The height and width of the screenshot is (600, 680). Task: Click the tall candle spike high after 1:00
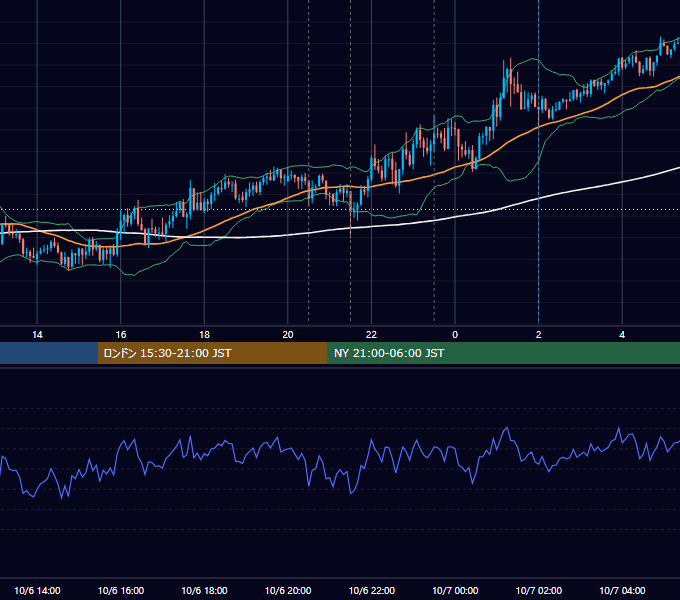click(510, 61)
